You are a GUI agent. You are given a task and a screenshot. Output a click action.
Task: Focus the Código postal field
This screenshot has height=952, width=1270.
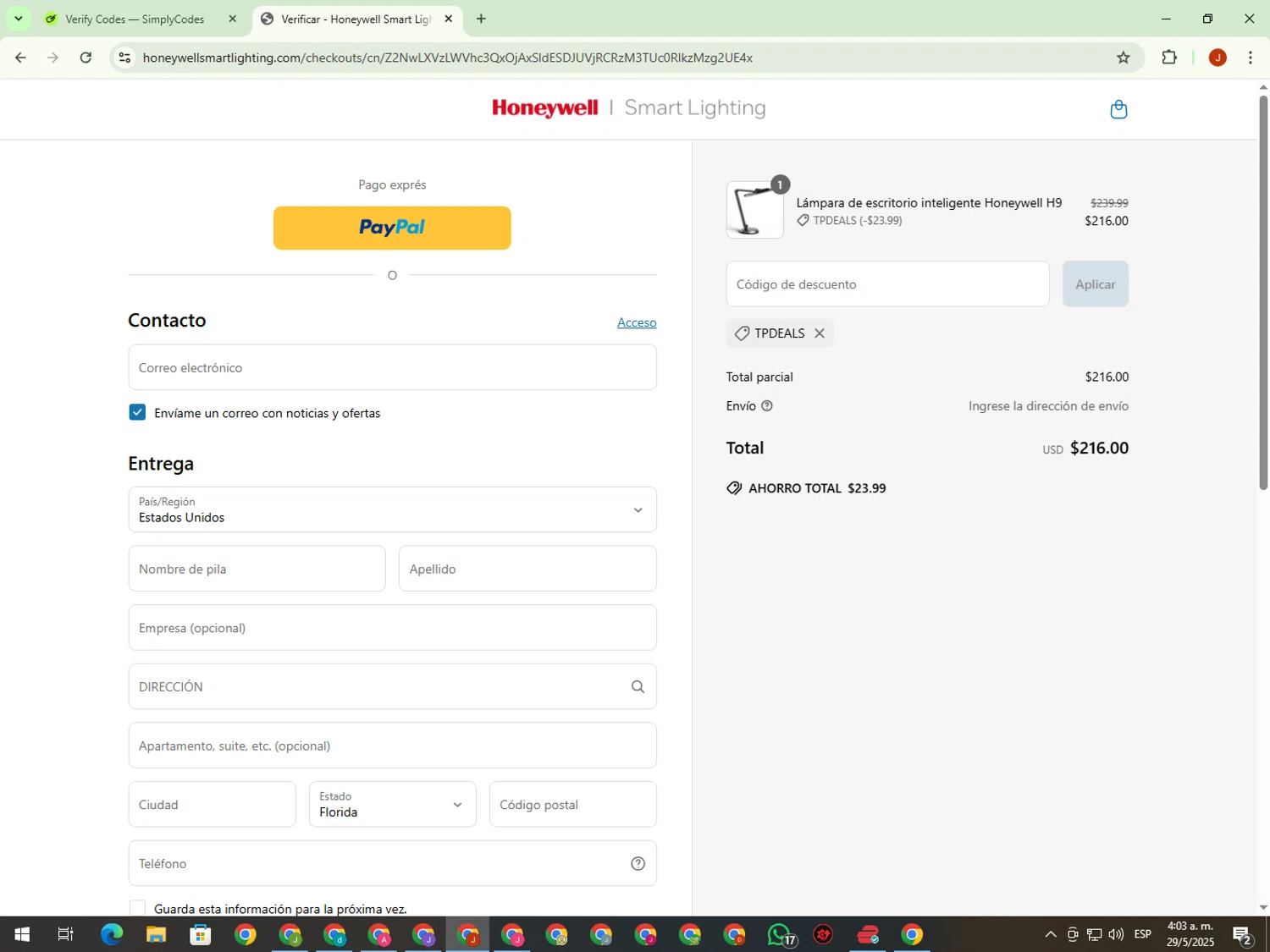click(573, 804)
